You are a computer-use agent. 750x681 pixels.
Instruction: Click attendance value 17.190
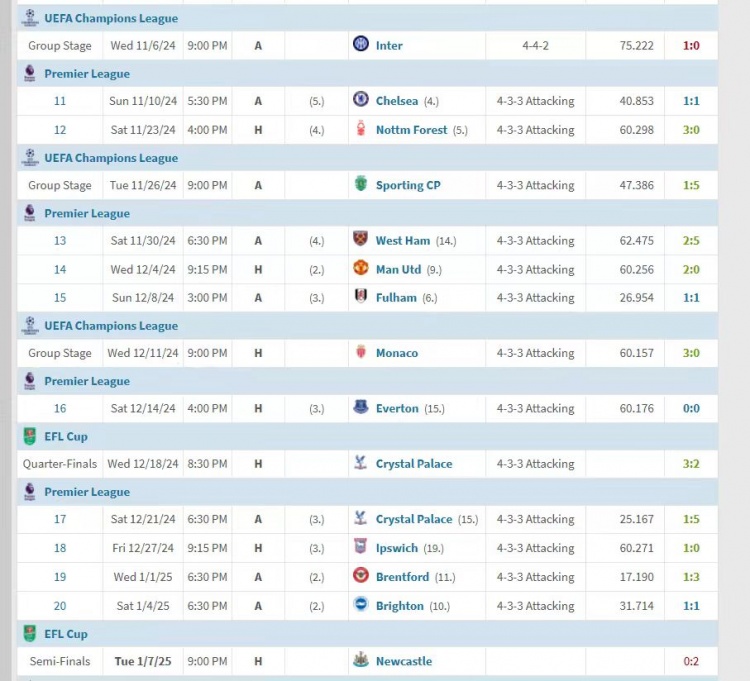pos(636,577)
